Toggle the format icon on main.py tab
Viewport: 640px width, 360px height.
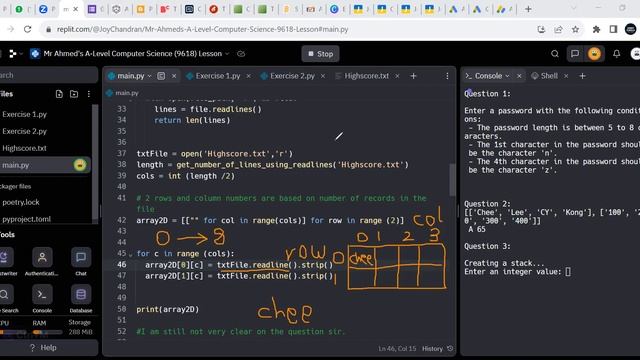pos(161,76)
